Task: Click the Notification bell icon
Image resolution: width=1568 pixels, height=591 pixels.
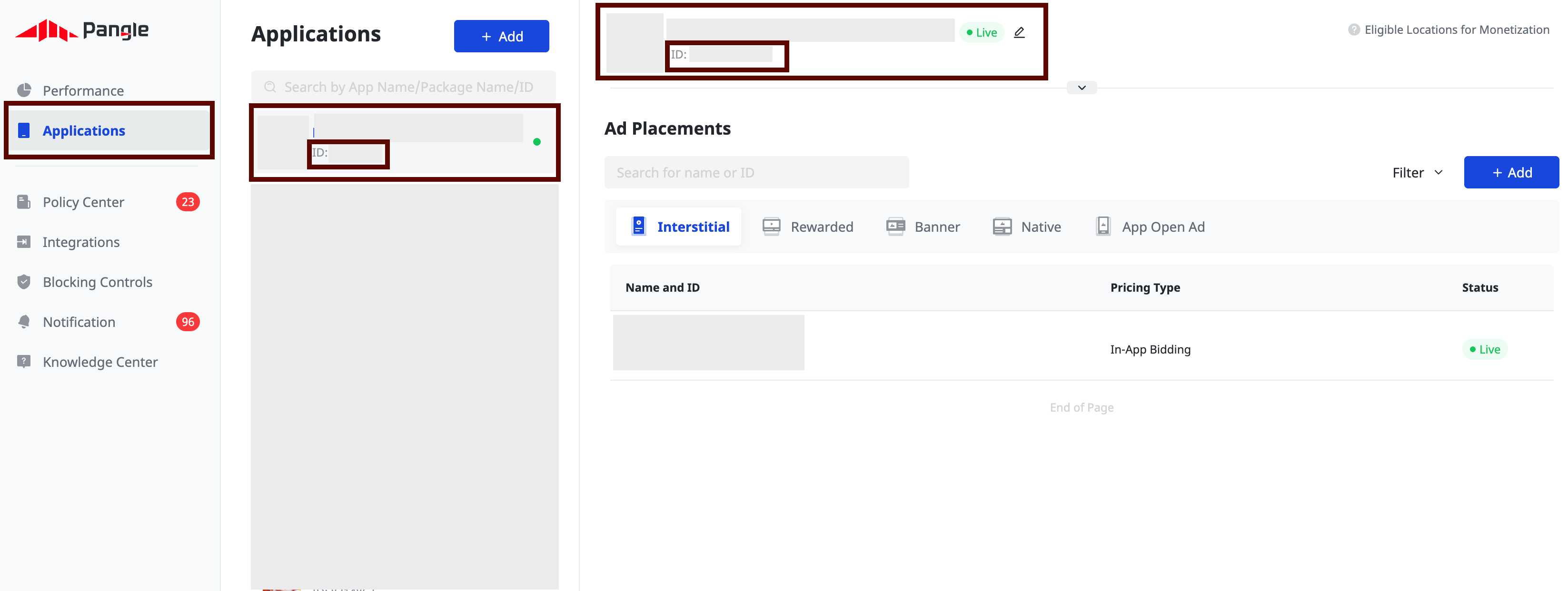Action: coord(24,321)
